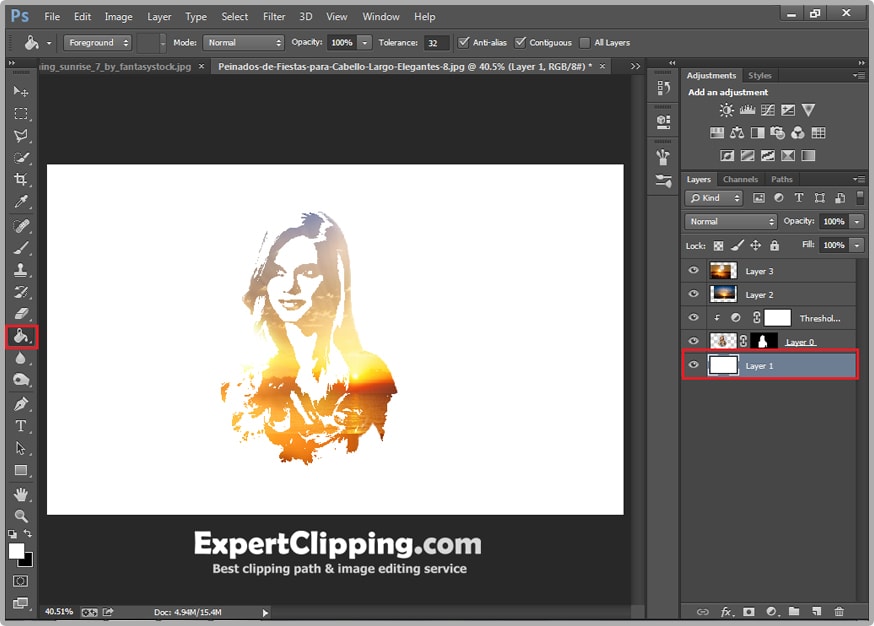The image size is (874, 626).
Task: Expand the Foreground fill source dropdown
Action: click(97, 43)
